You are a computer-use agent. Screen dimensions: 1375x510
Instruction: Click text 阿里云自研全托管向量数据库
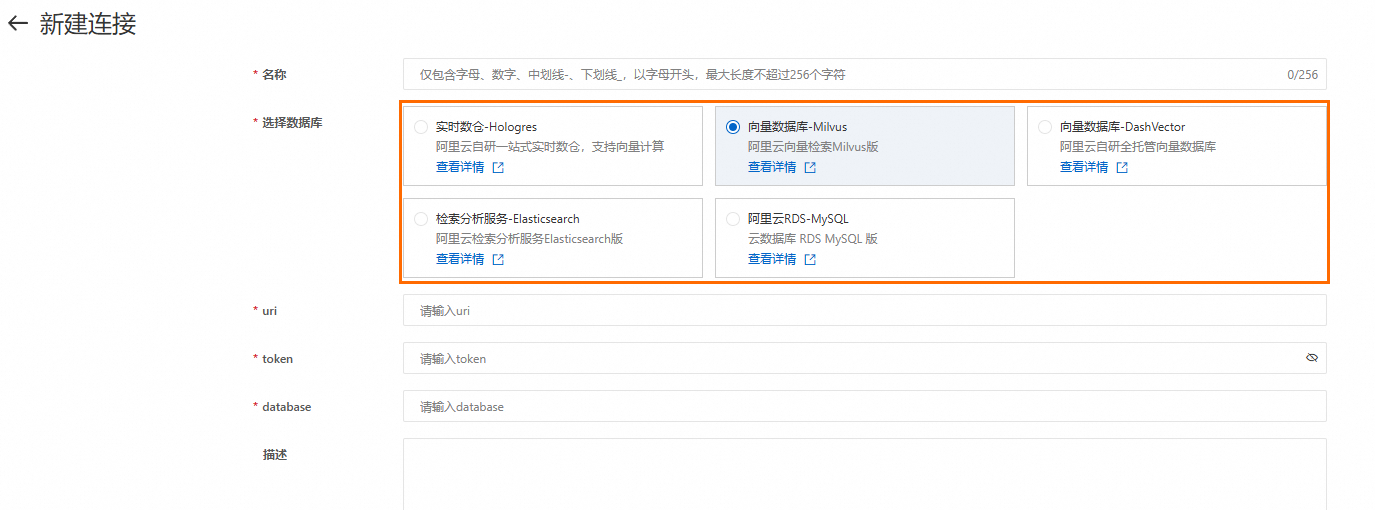tap(1138, 147)
